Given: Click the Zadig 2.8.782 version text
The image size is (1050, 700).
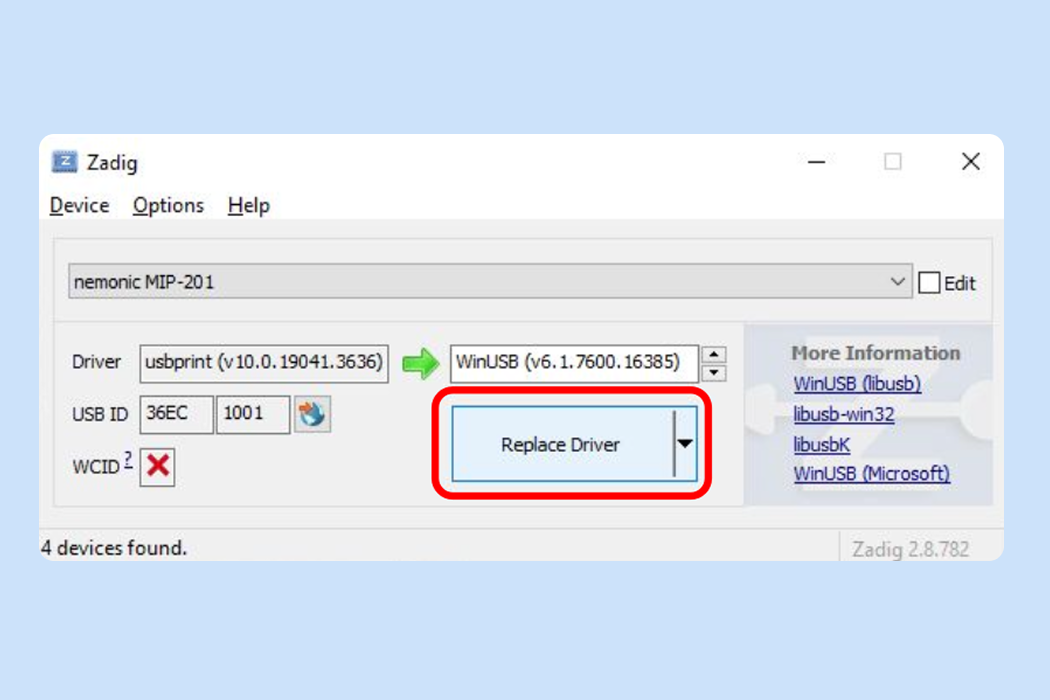Looking at the screenshot, I should point(910,549).
